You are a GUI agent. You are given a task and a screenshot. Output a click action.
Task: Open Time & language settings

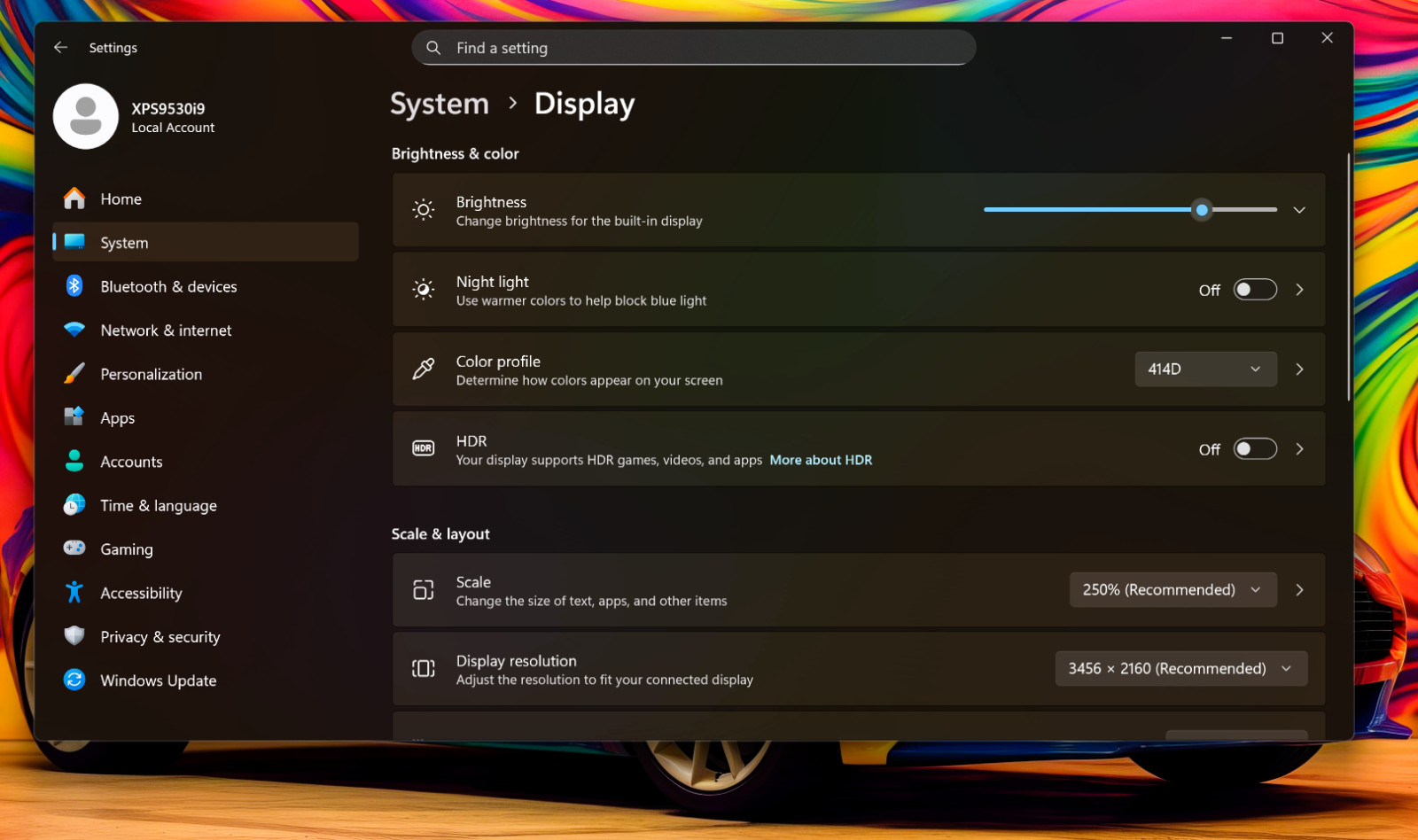pyautogui.click(x=206, y=505)
